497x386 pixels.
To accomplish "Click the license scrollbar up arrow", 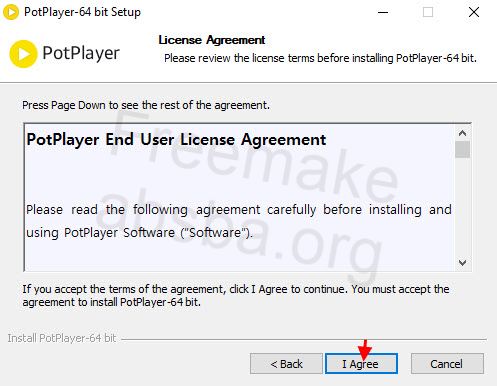I will point(462,133).
